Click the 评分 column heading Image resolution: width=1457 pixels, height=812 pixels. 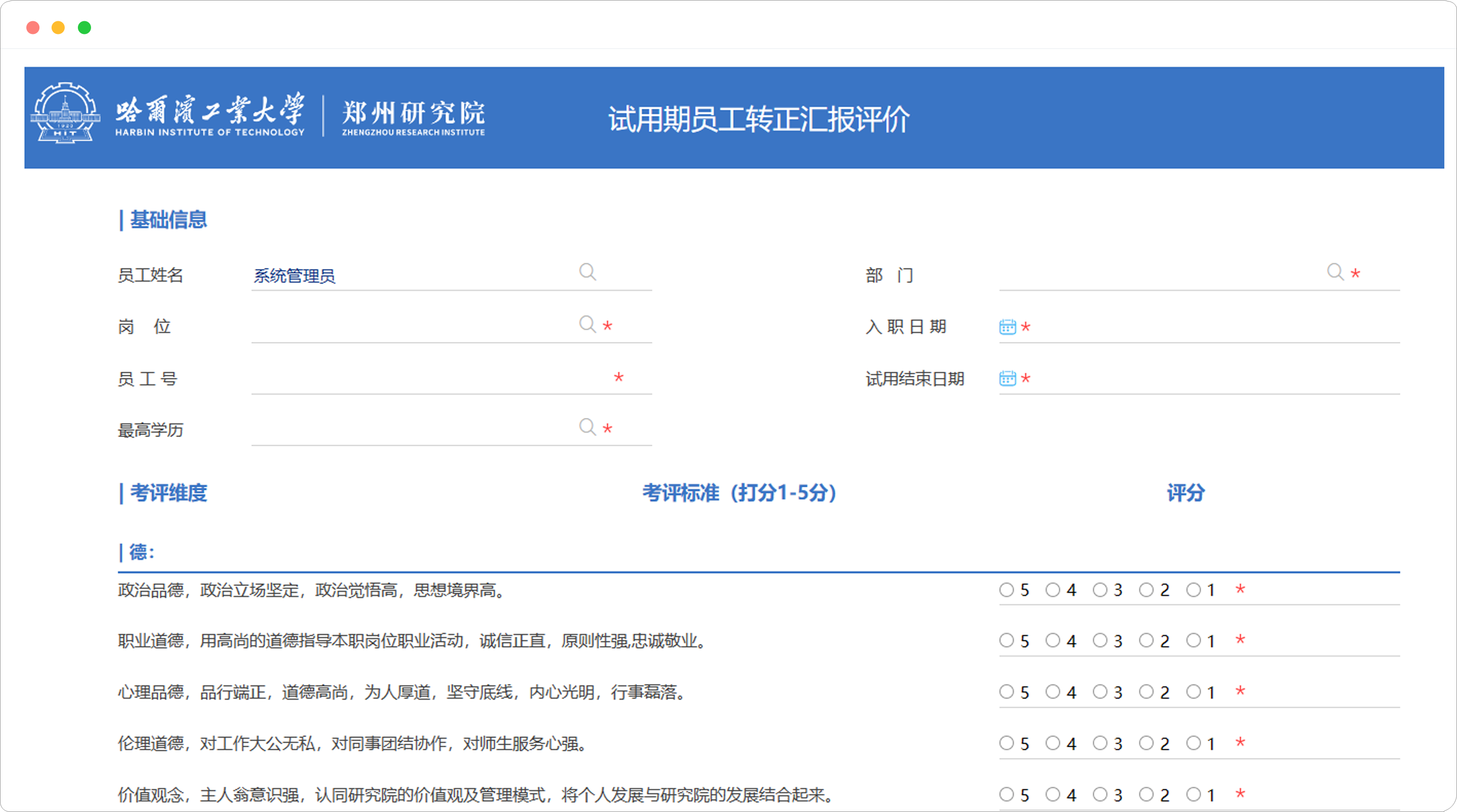[1186, 493]
